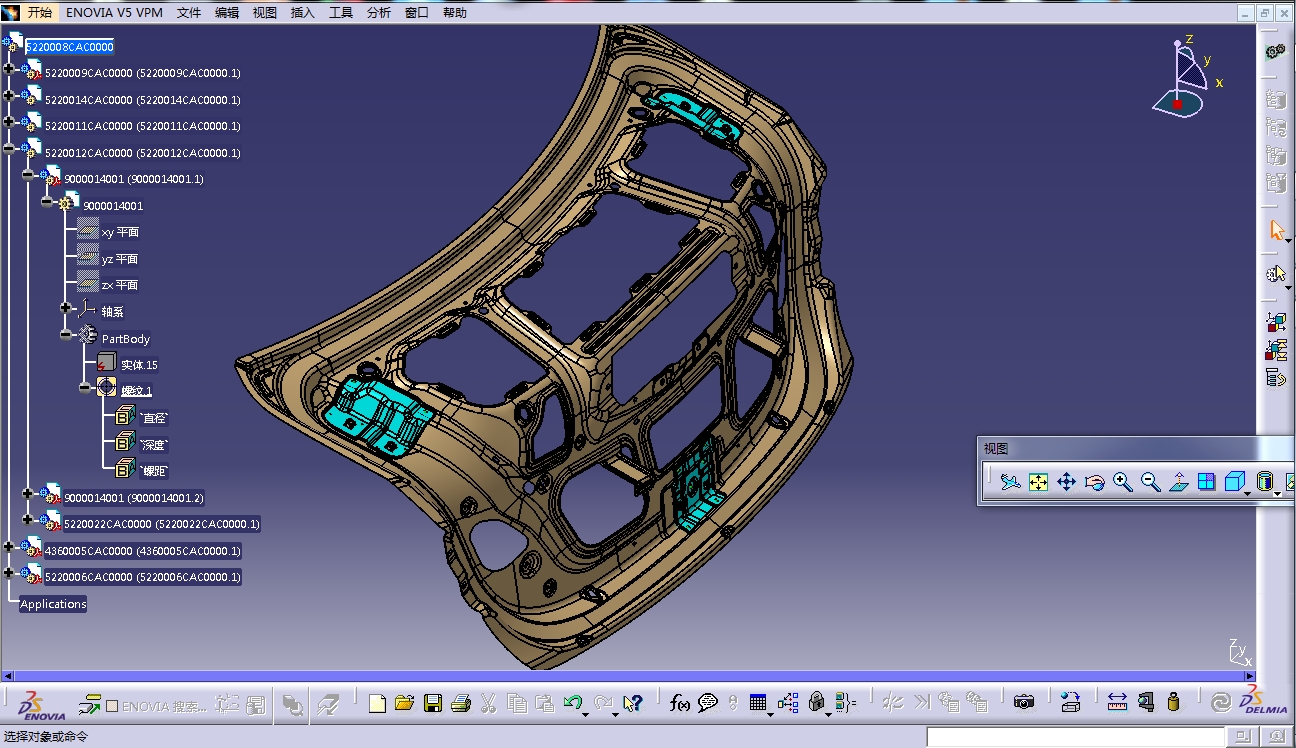
Task: Click the Capture camera icon
Action: coord(1023,702)
